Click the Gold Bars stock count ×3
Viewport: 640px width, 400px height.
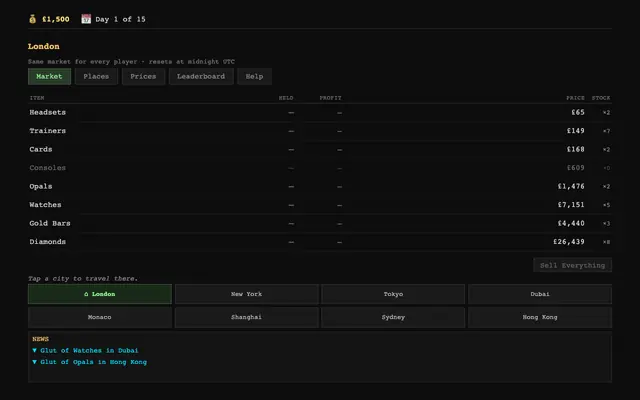[x=607, y=223]
